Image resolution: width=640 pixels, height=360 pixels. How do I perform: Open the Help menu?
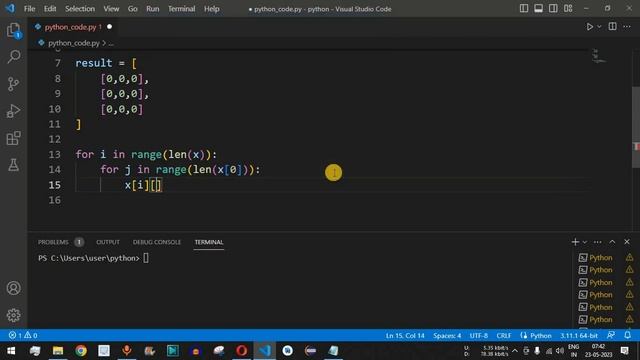[x=211, y=9]
